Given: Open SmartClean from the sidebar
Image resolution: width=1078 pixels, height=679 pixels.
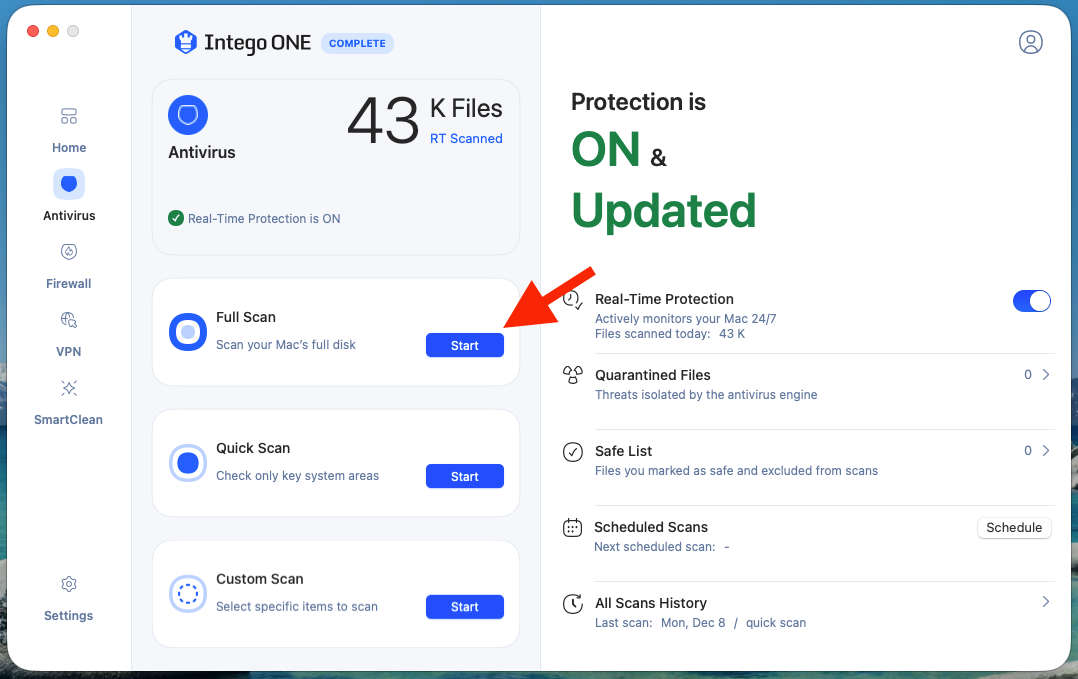Looking at the screenshot, I should 69,403.
